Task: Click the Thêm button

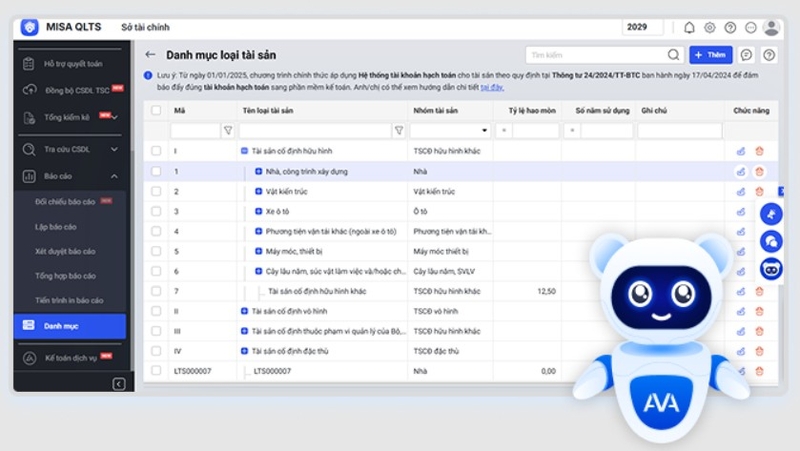Action: pyautogui.click(x=710, y=55)
